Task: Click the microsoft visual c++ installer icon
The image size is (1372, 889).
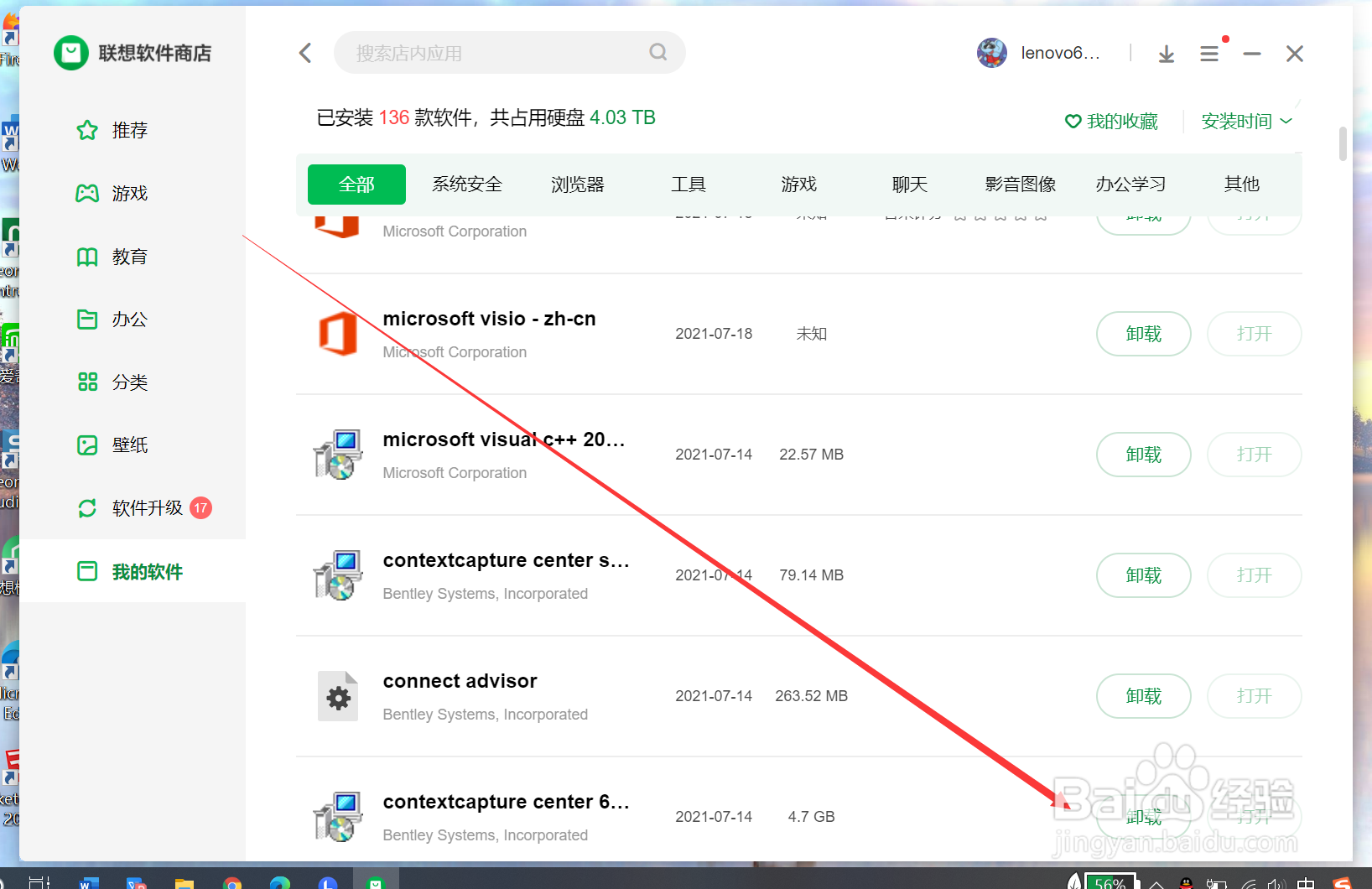Action: coord(338,455)
